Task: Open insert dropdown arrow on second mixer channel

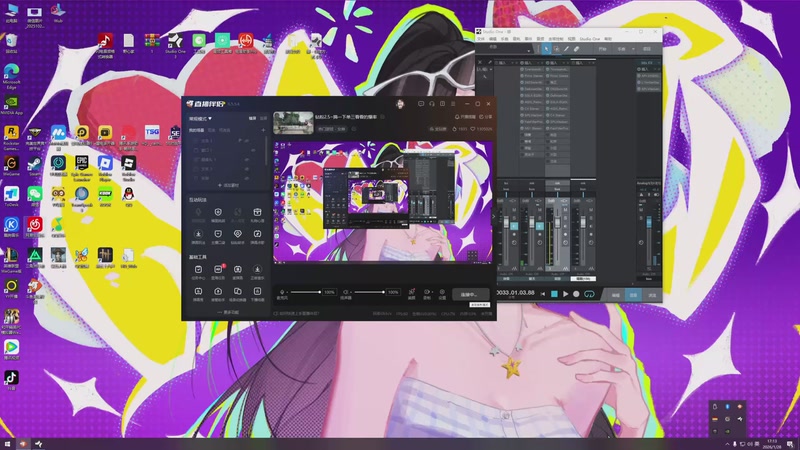Action: point(538,63)
